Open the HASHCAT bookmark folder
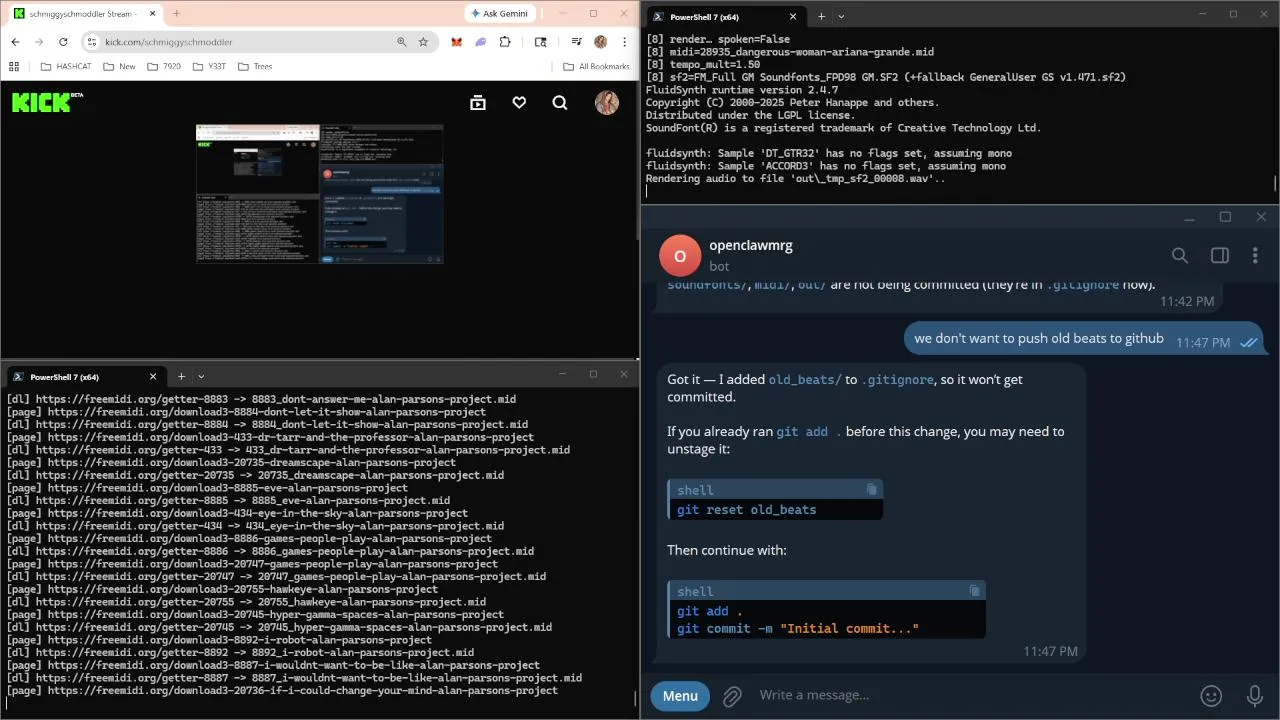Screen dimensions: 1280x720 [65, 67]
